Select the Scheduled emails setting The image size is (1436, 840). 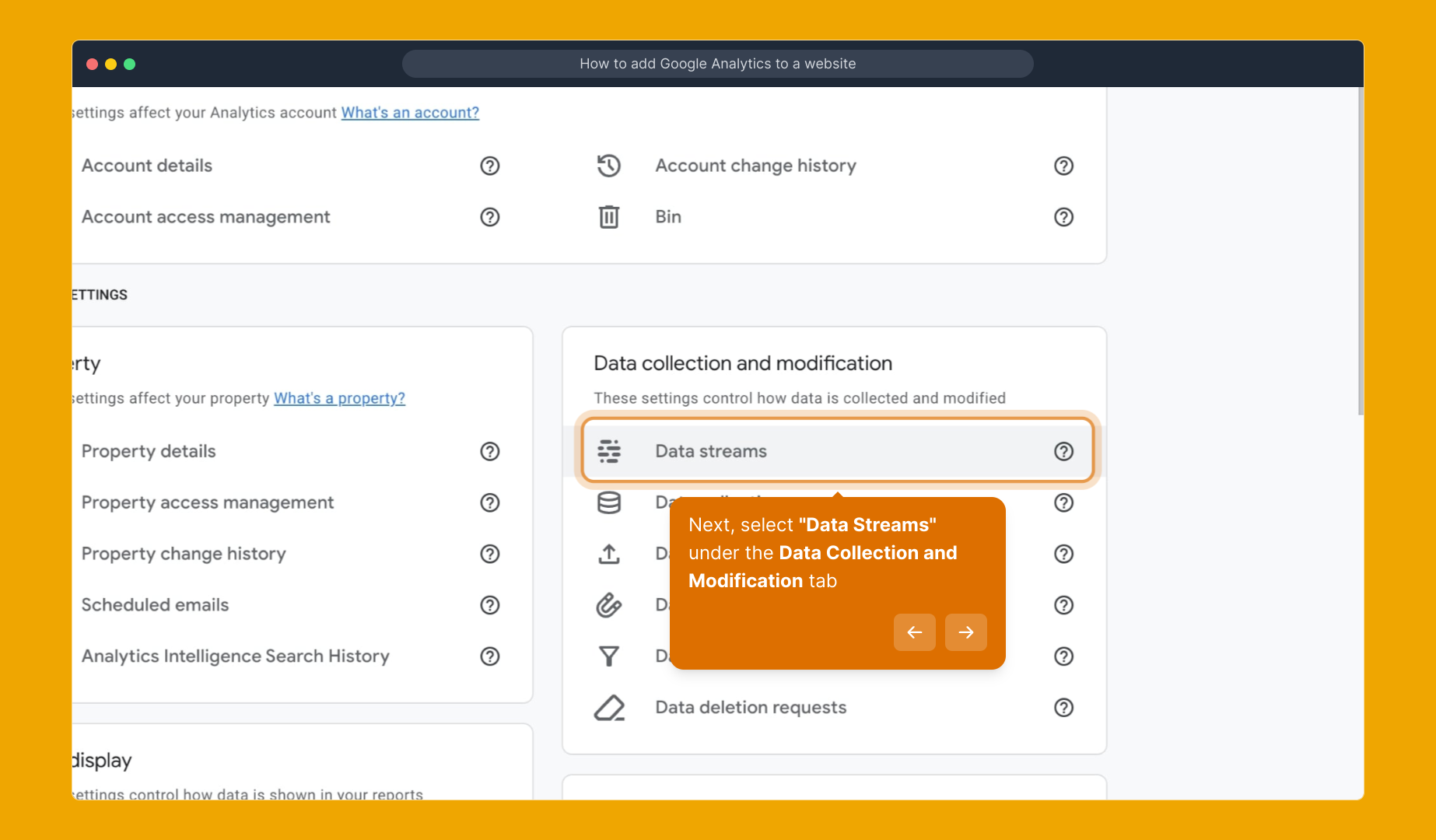155,605
